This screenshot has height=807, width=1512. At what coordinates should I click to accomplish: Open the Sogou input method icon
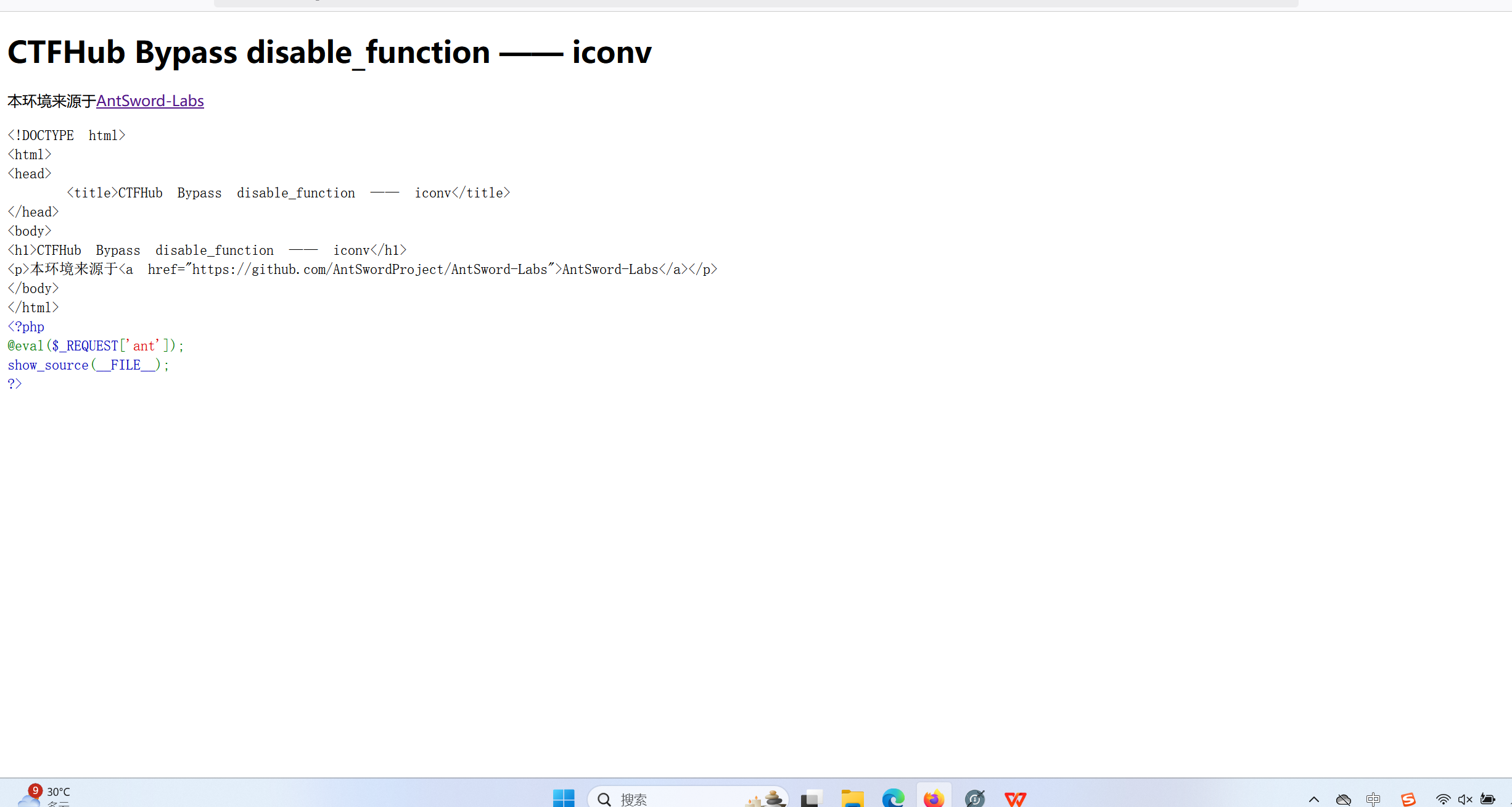click(1408, 800)
